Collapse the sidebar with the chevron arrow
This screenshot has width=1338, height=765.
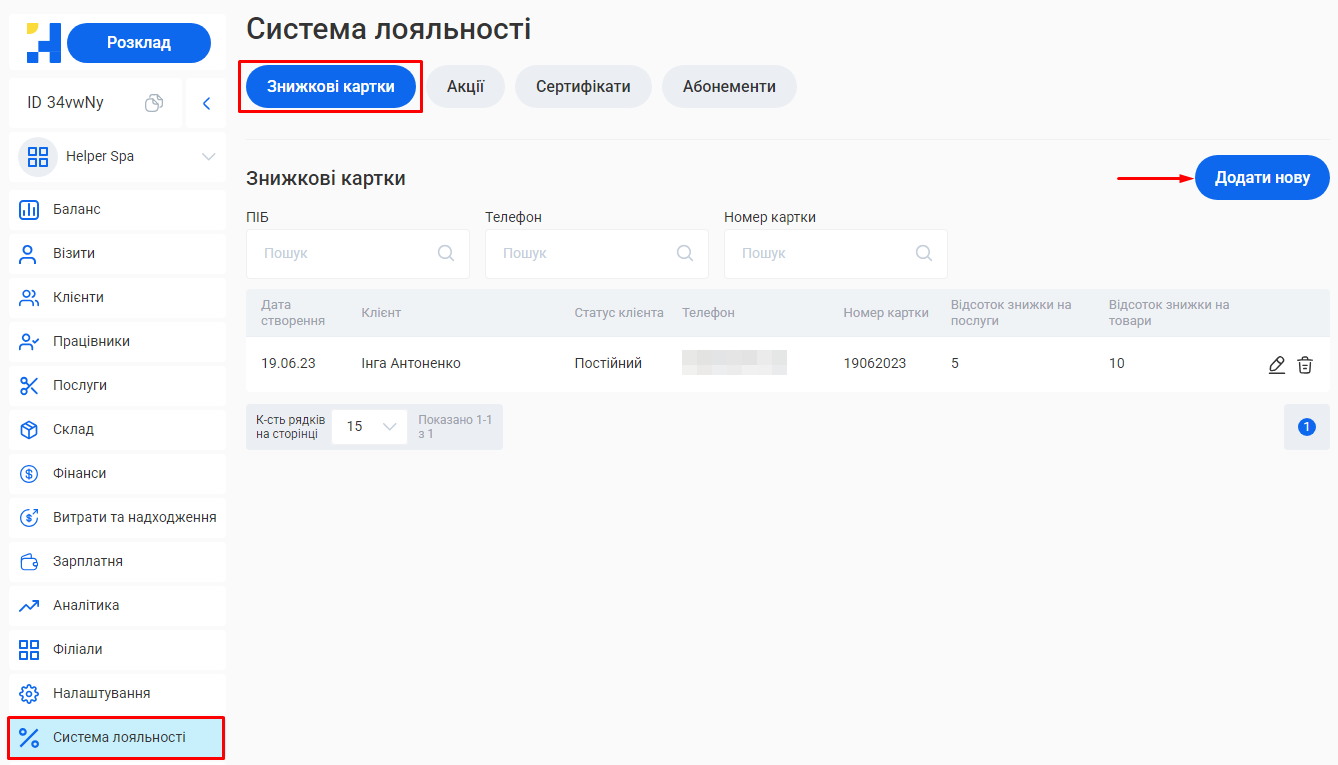(x=207, y=103)
